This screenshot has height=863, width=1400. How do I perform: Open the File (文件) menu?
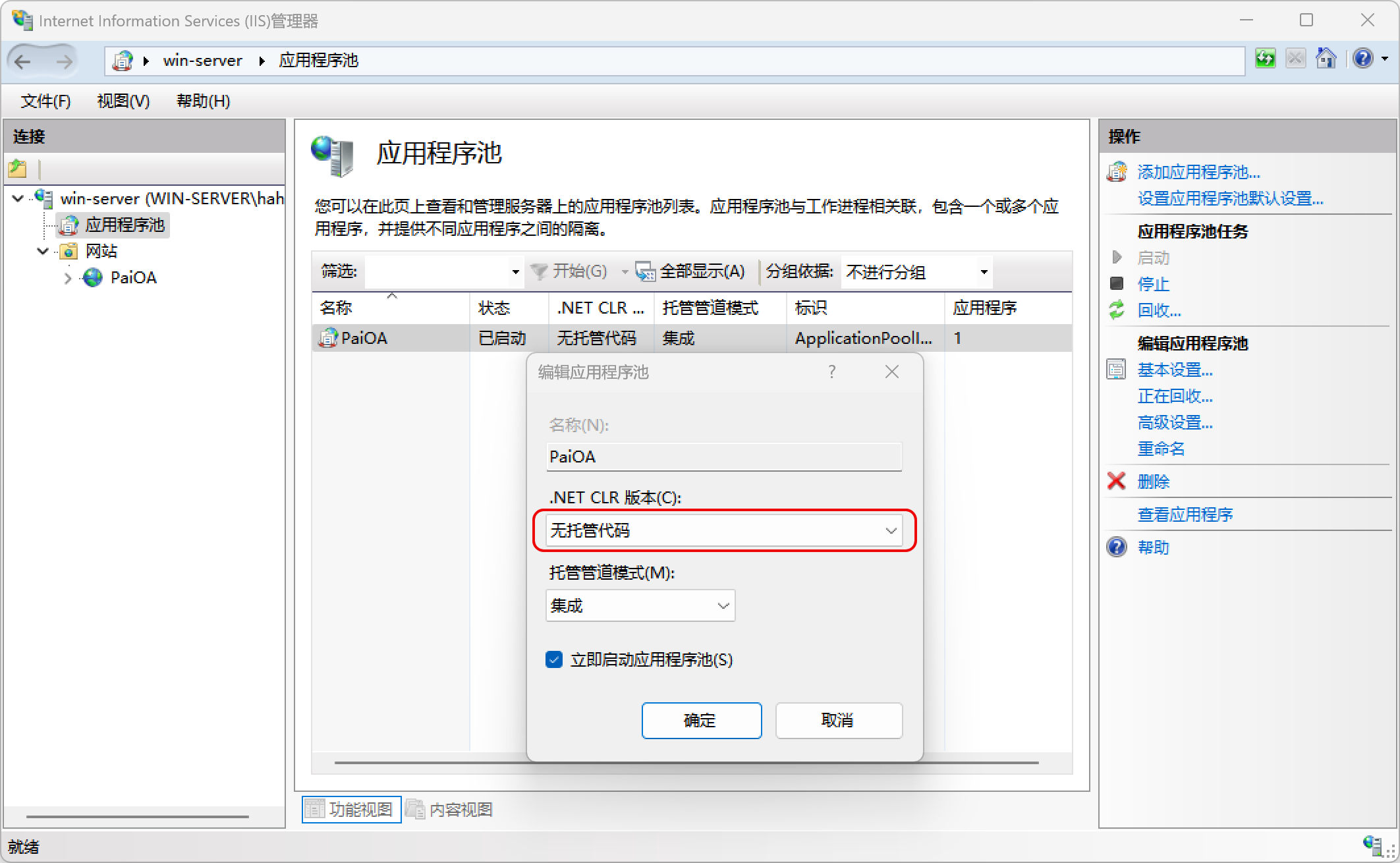(x=45, y=101)
